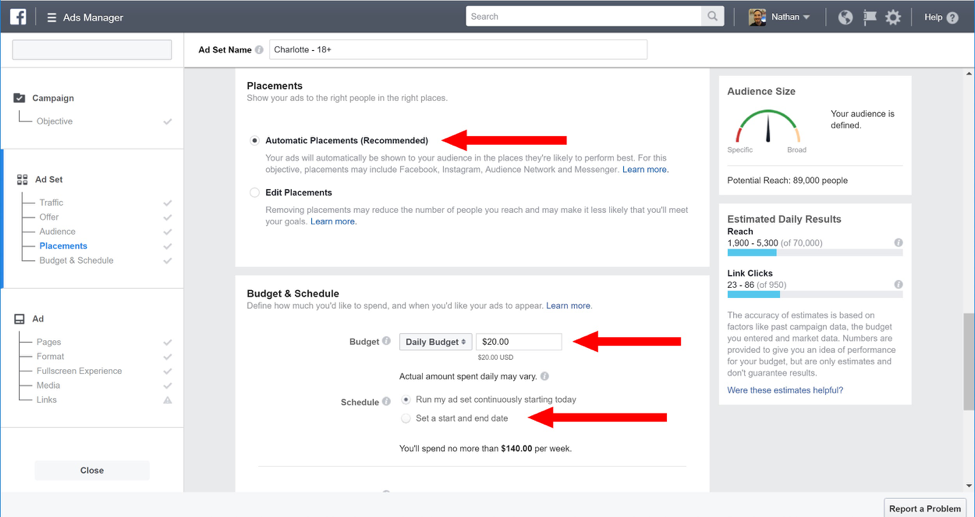
Task: Click Potential Reach: 89,000 people text
Action: coord(787,180)
